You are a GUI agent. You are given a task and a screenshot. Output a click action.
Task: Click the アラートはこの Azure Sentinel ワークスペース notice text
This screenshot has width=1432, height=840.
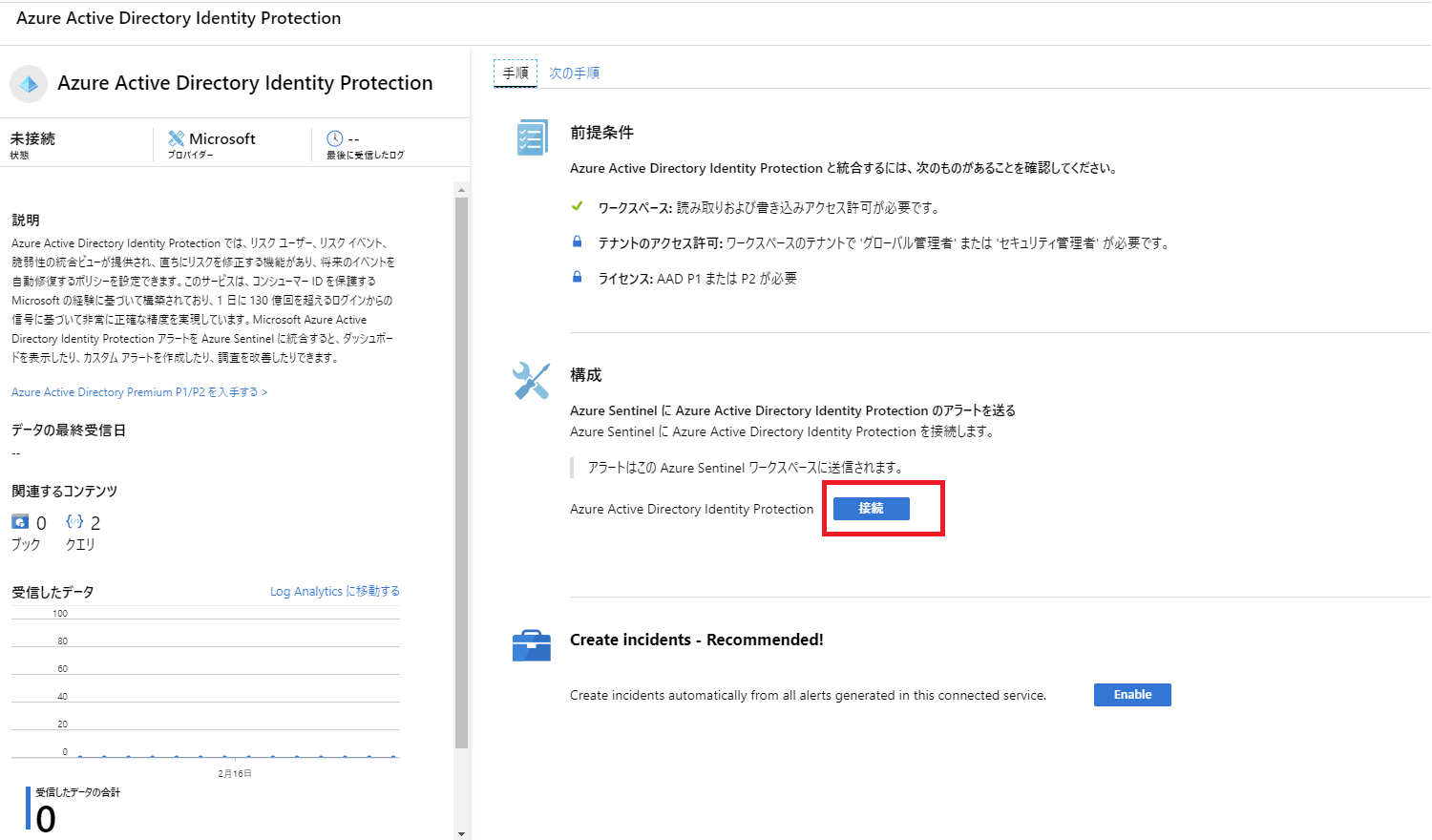746,468
